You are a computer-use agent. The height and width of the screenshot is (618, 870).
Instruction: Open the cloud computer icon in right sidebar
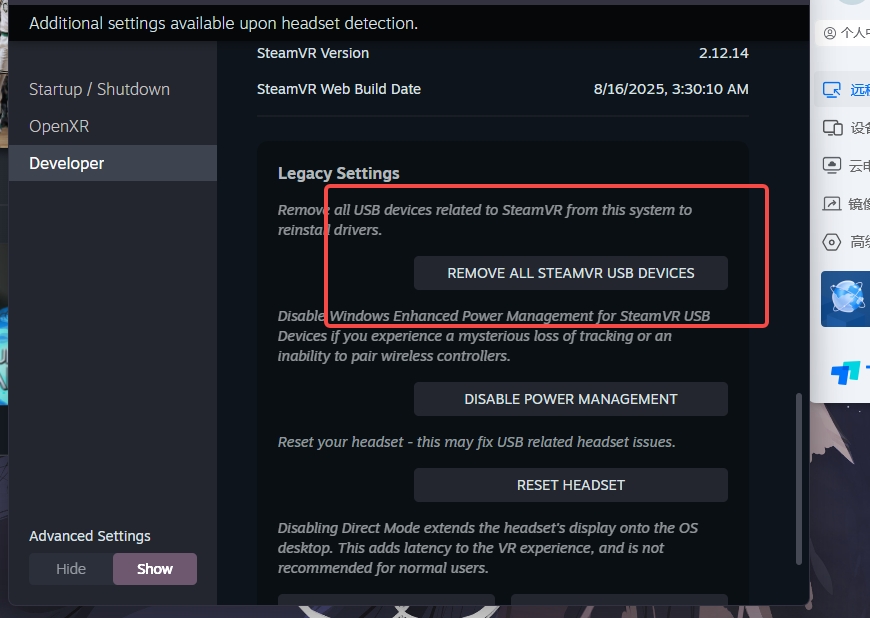click(x=831, y=165)
